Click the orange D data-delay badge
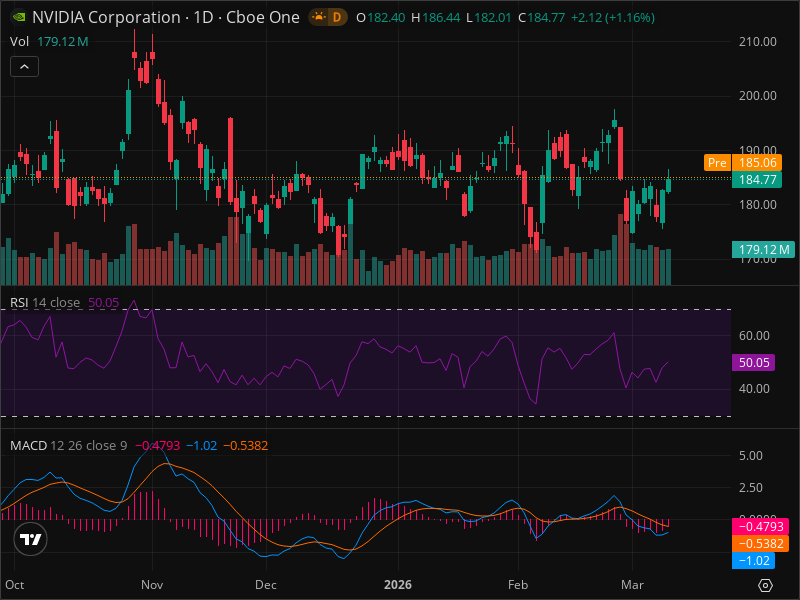Viewport: 800px width, 600px height. click(x=337, y=17)
